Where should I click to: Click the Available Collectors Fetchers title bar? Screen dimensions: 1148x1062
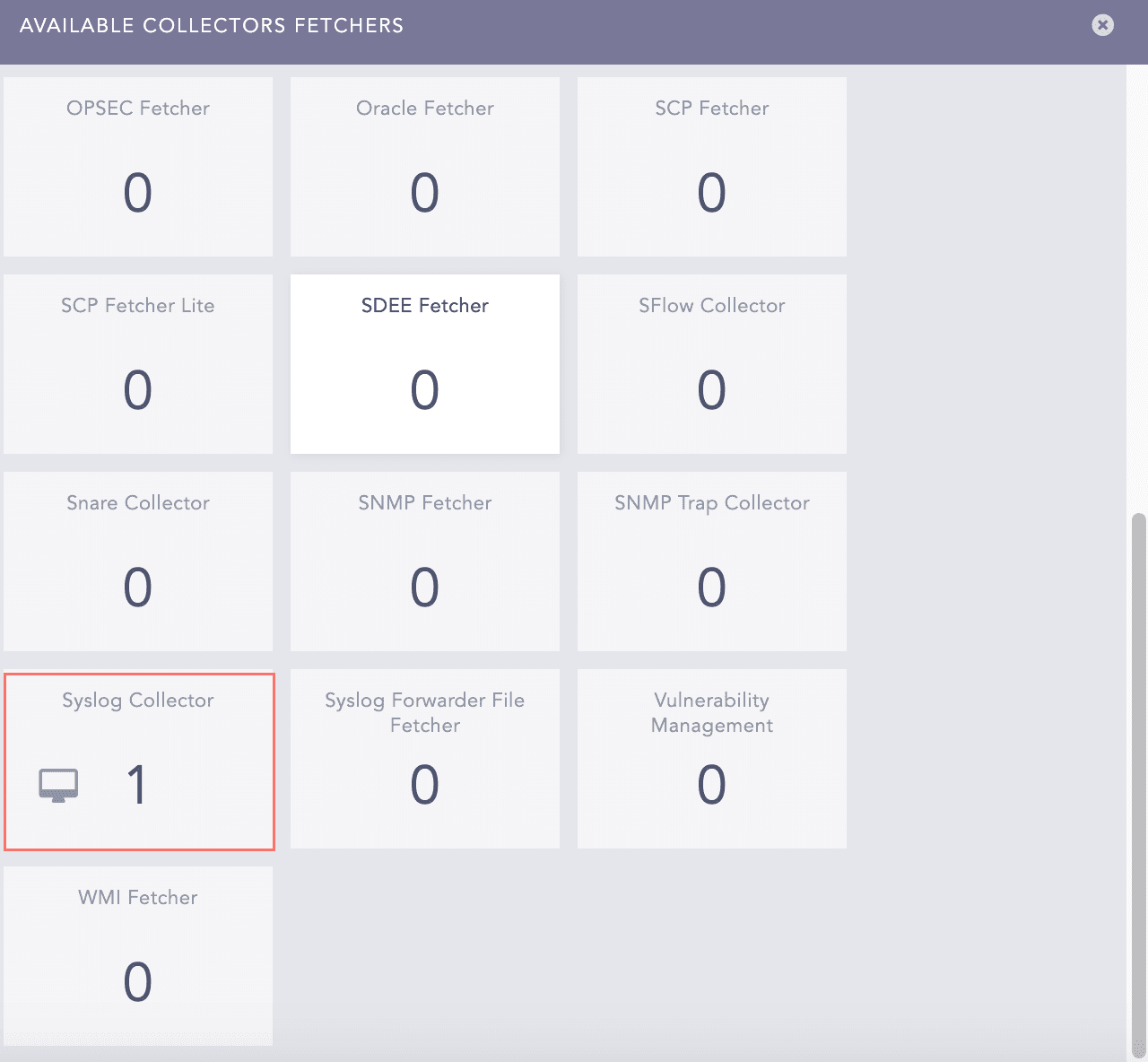(212, 25)
